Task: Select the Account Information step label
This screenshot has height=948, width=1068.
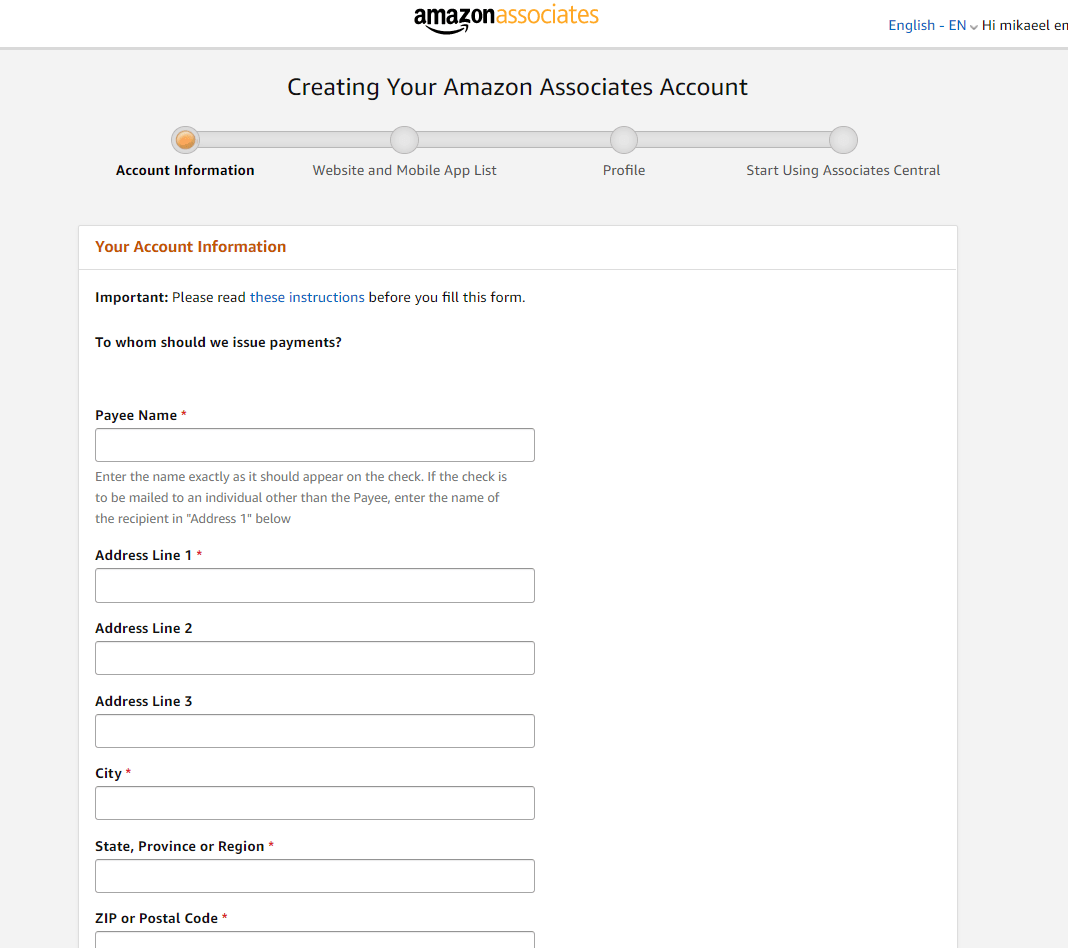Action: click(185, 170)
